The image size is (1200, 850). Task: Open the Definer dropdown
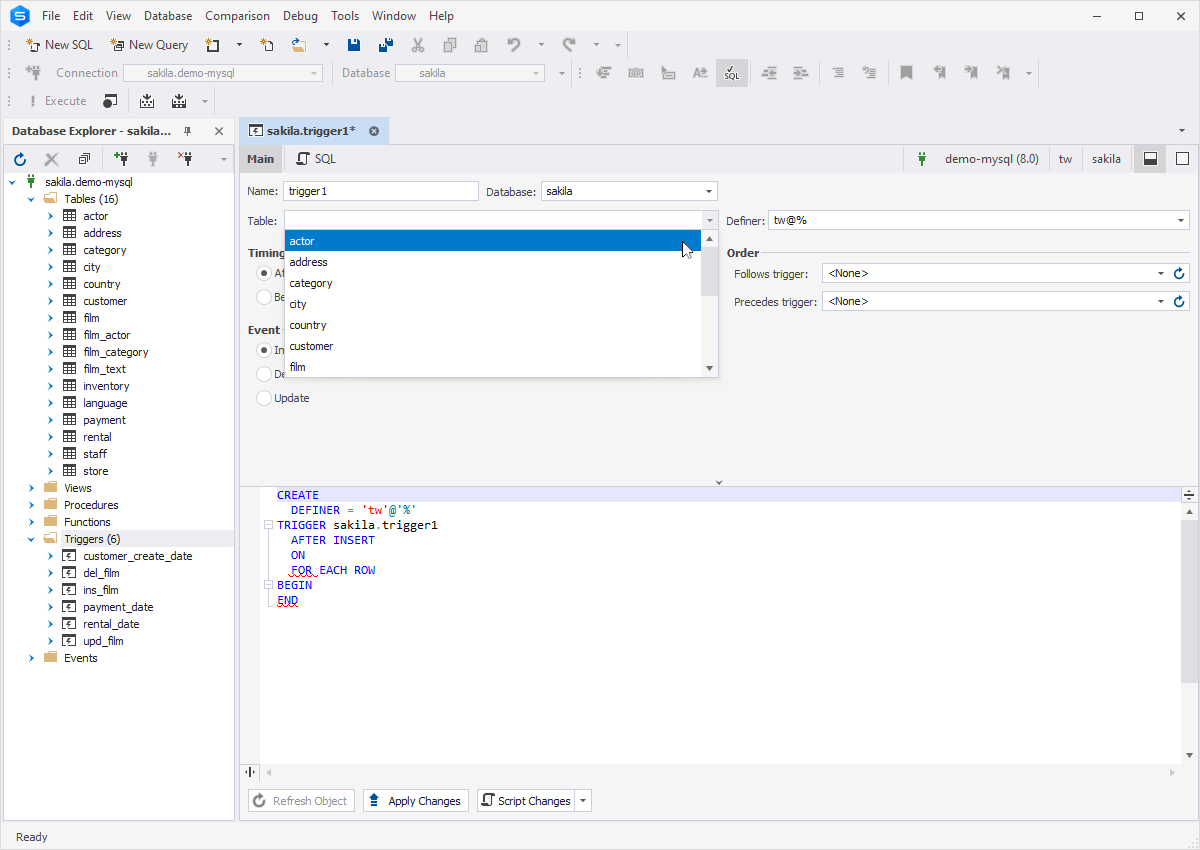point(1181,220)
